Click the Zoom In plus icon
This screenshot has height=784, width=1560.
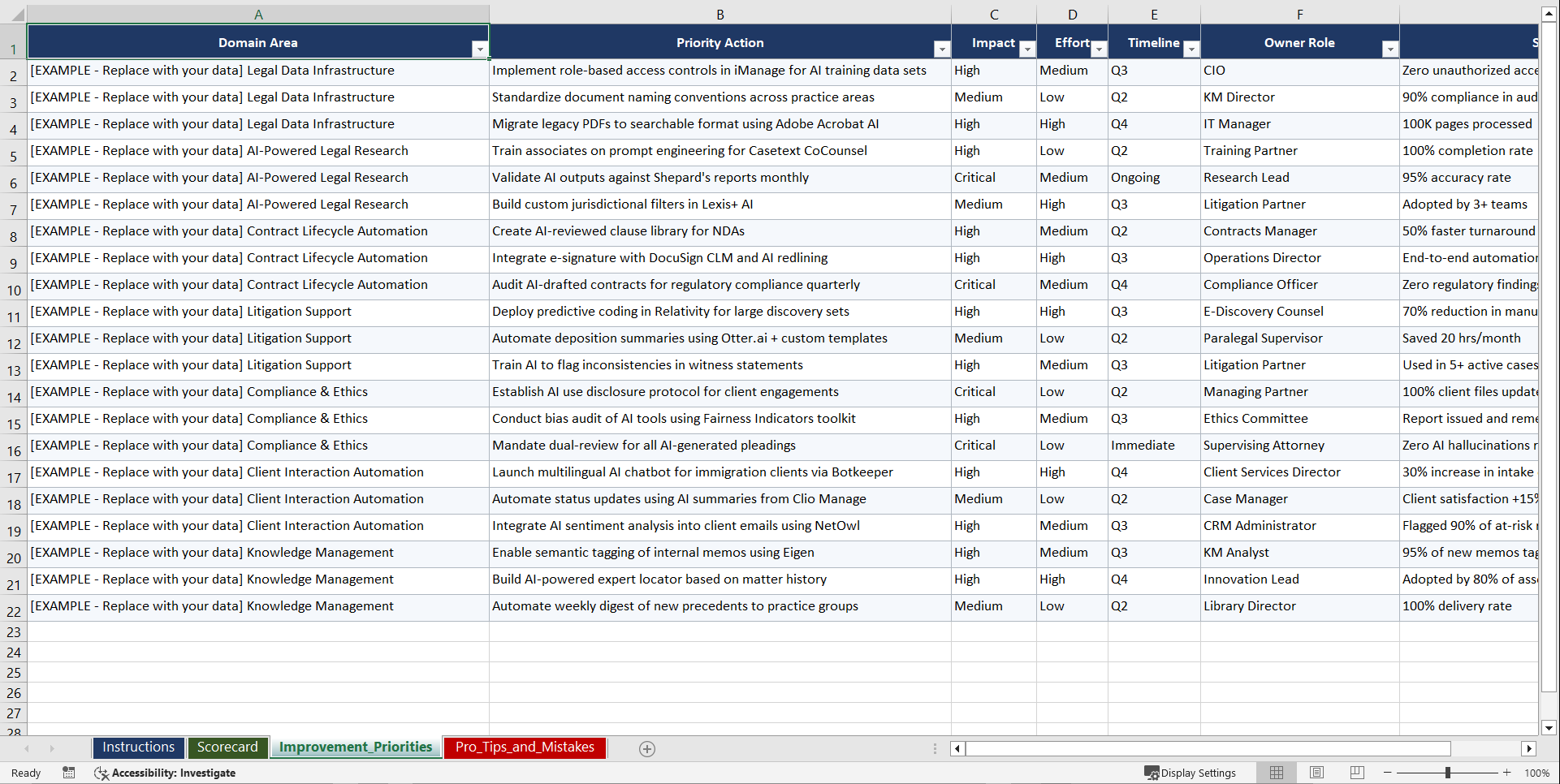1506,773
